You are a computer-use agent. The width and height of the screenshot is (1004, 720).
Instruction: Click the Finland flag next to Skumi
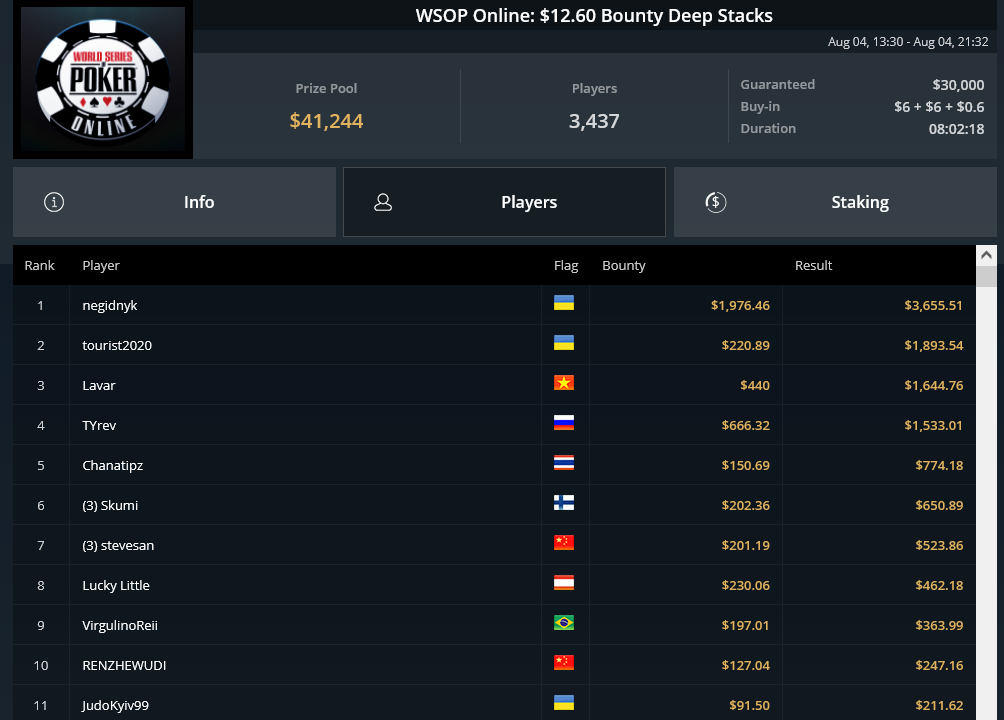[563, 503]
